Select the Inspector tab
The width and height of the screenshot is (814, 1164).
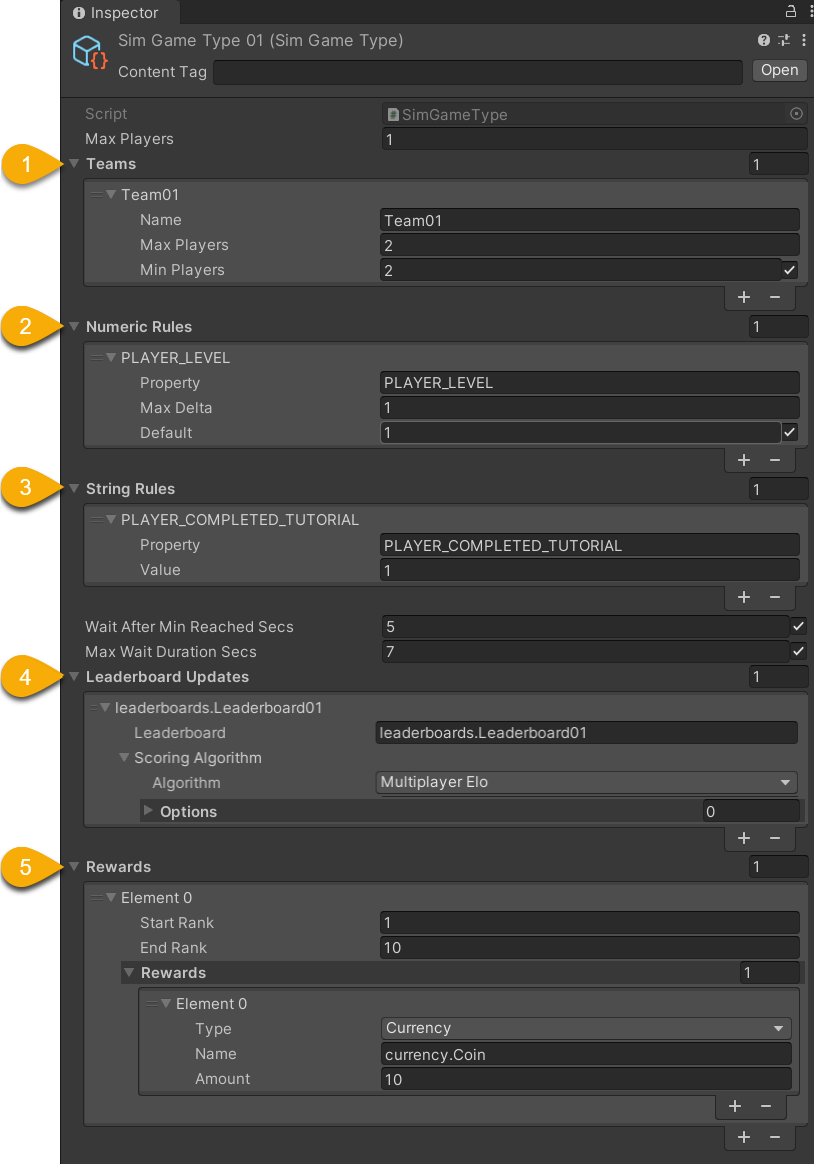click(117, 13)
